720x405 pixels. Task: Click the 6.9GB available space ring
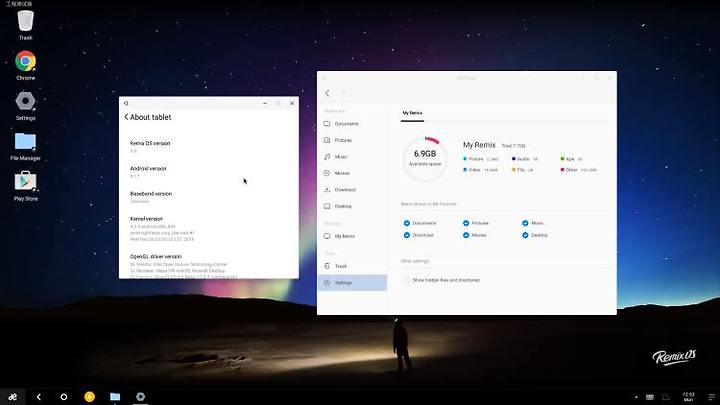pos(425,159)
